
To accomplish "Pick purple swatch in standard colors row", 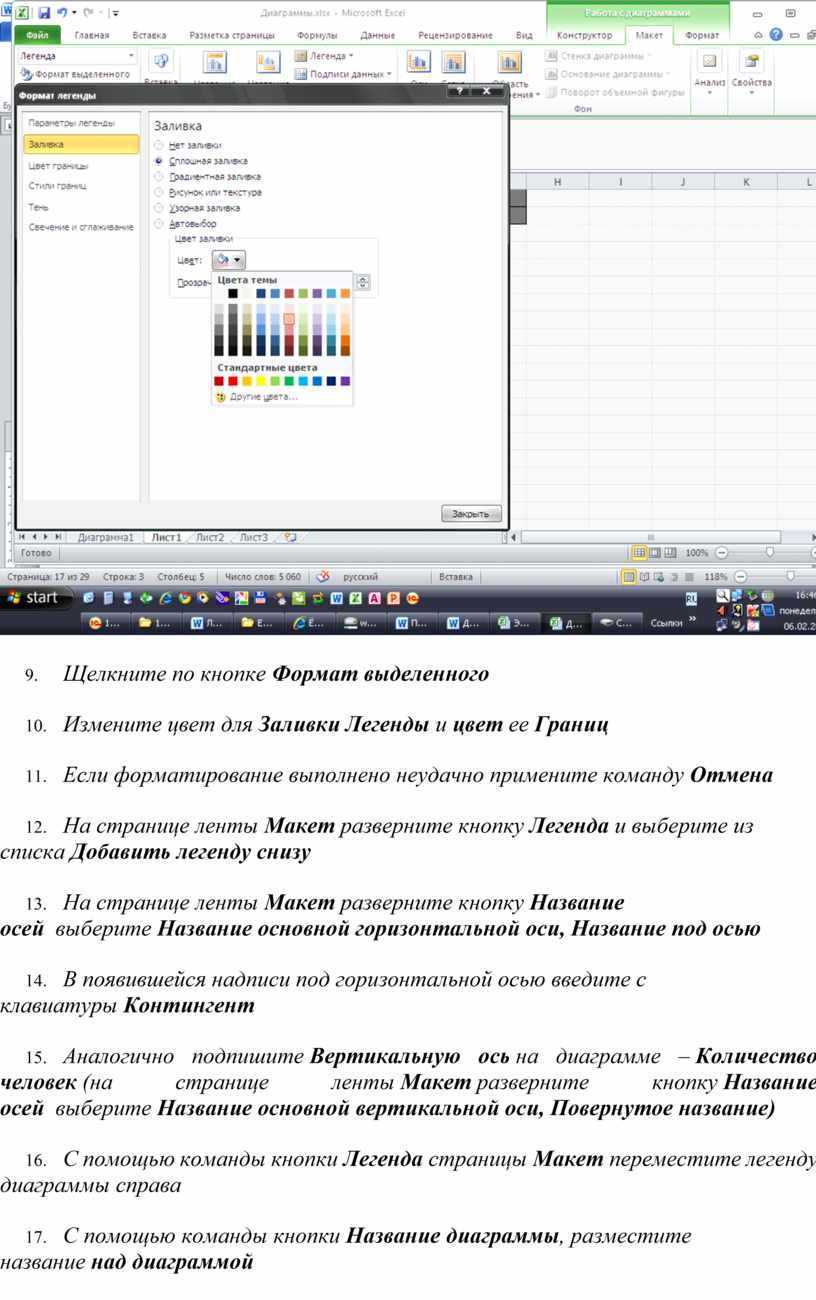I will click(345, 381).
